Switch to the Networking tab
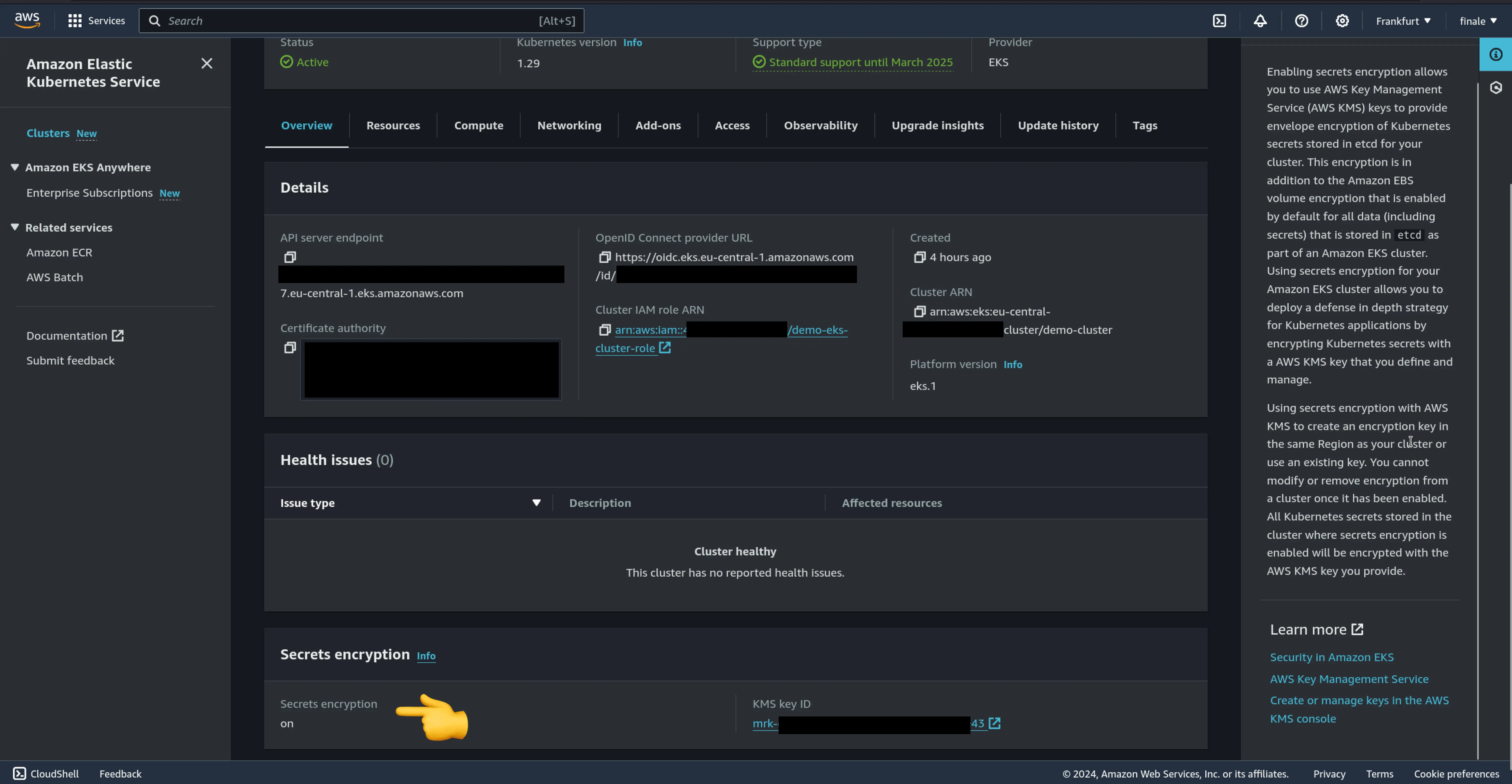The width and height of the screenshot is (1512, 784). (569, 126)
